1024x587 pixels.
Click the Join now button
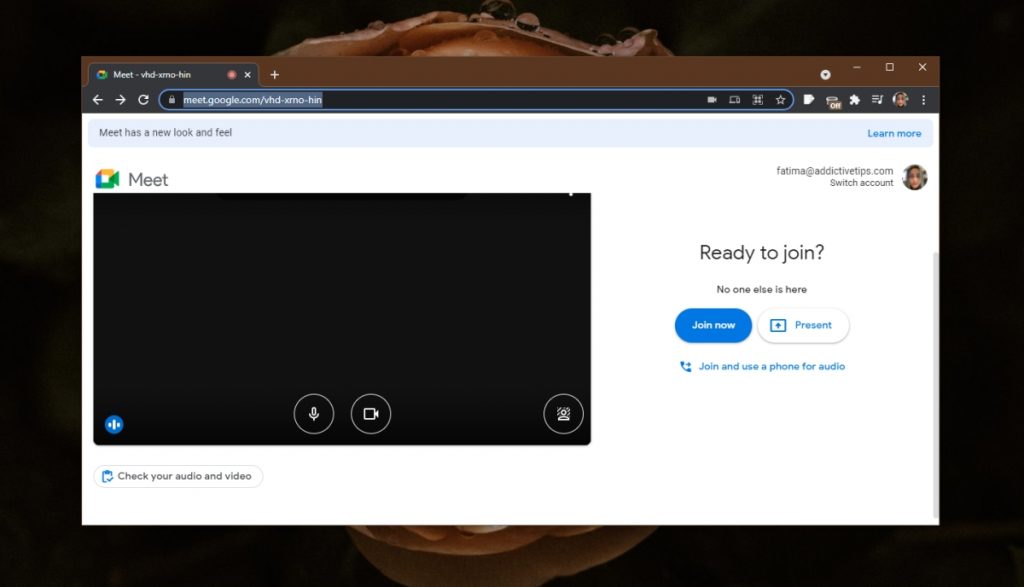(713, 325)
